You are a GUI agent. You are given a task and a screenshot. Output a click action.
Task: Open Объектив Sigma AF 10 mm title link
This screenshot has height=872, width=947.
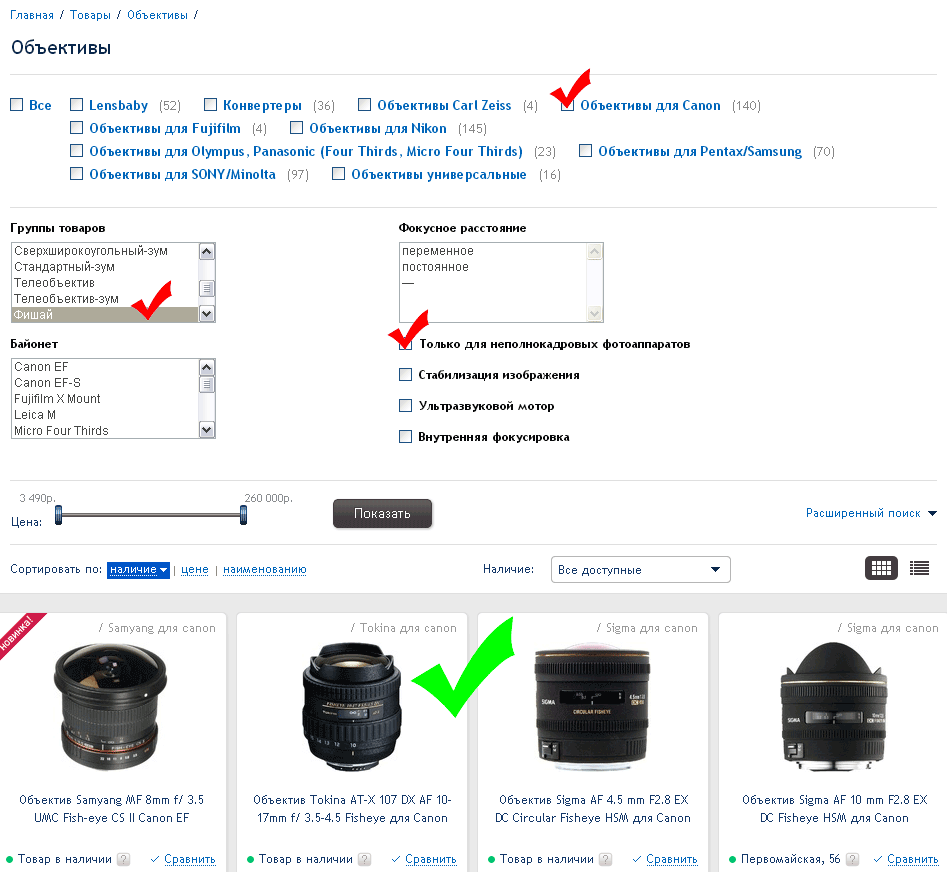(x=834, y=809)
